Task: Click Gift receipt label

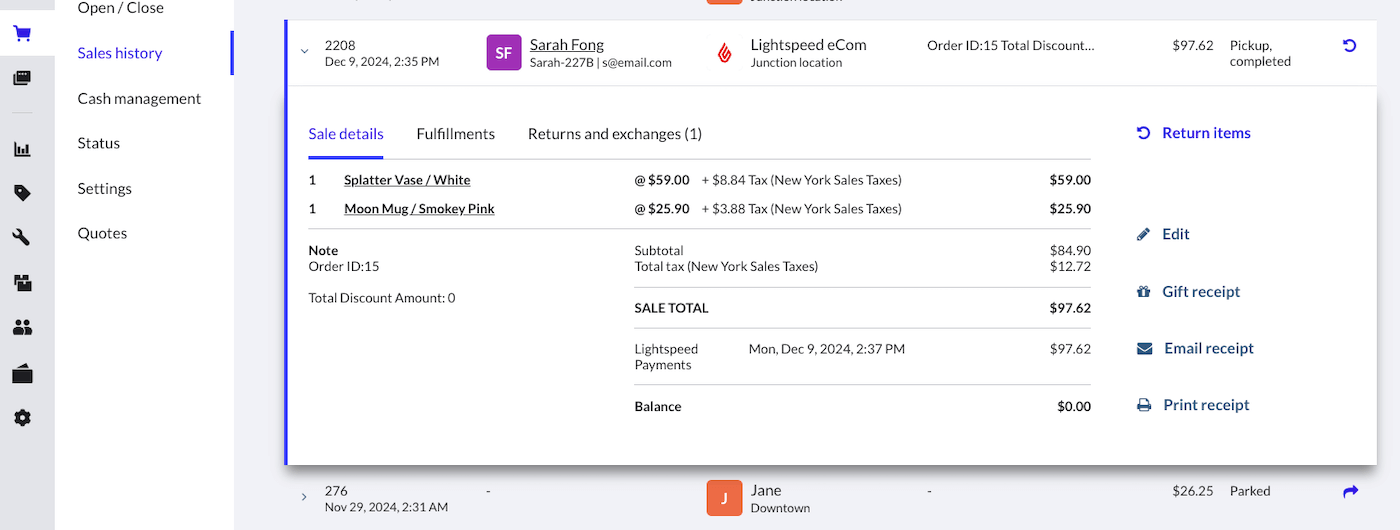Action: coord(1201,292)
